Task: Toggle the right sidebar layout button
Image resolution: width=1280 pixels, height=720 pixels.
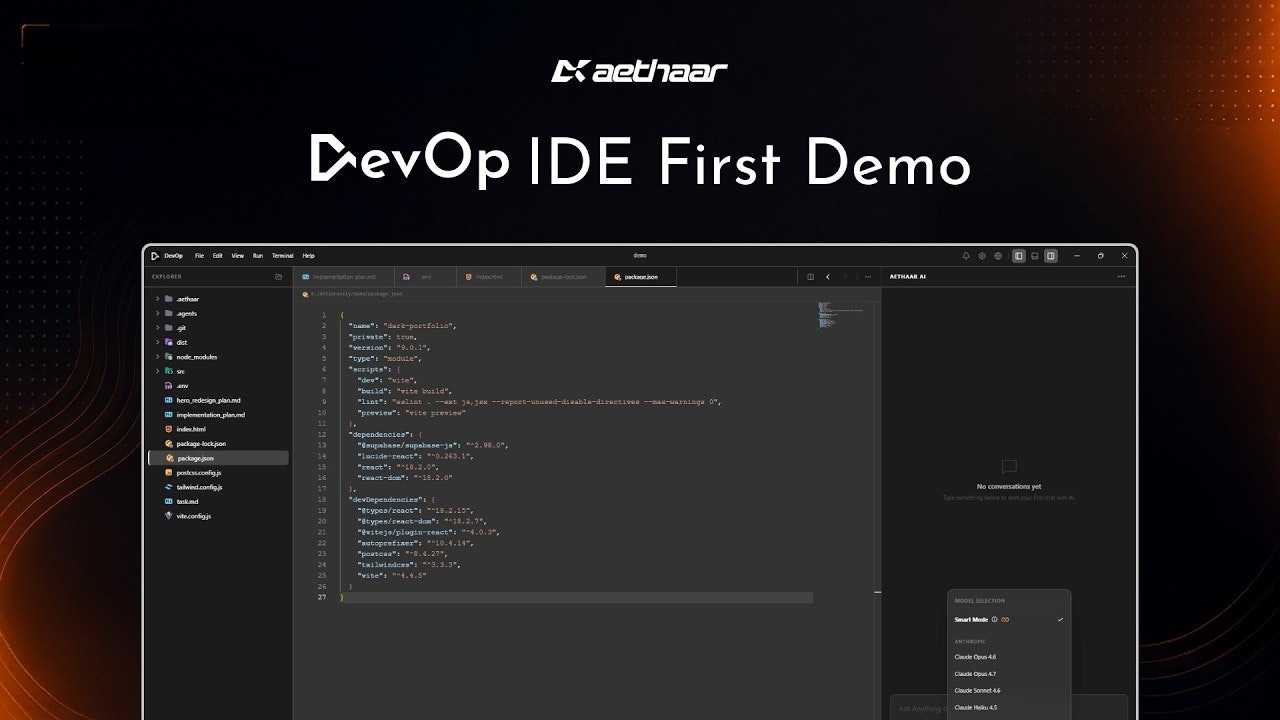Action: [x=1051, y=256]
